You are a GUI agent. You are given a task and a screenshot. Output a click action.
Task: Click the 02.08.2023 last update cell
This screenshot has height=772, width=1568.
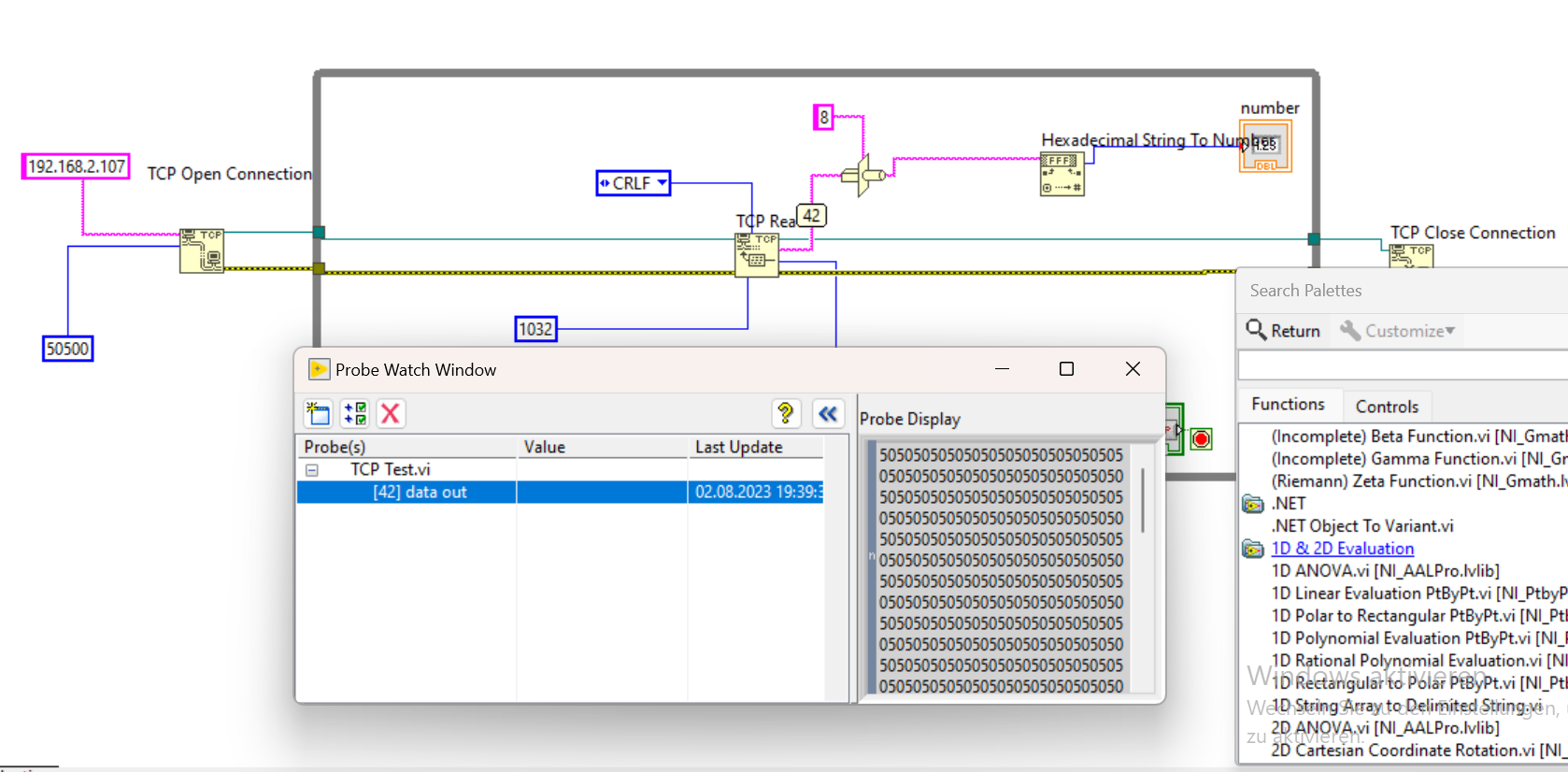(x=756, y=493)
